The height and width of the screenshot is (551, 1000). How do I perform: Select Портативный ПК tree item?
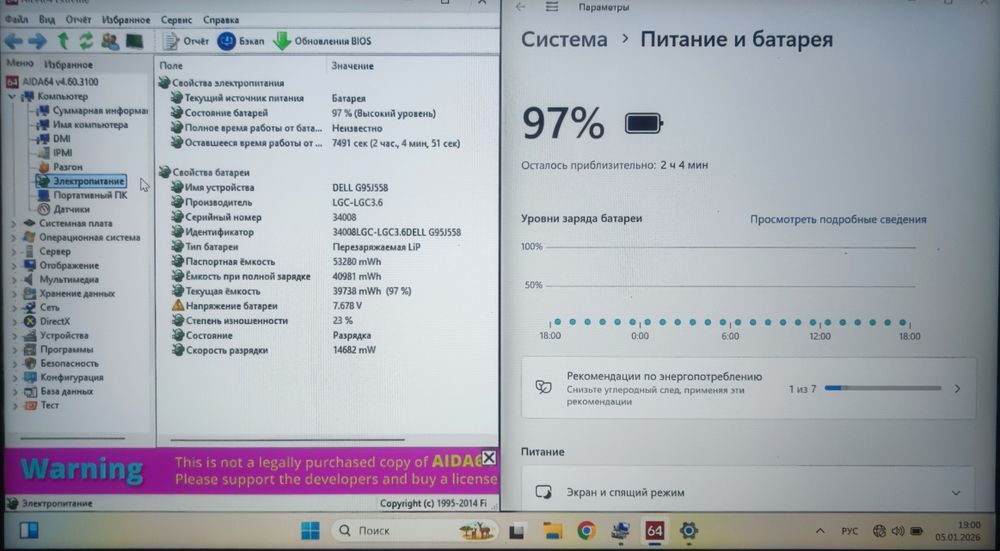point(83,195)
